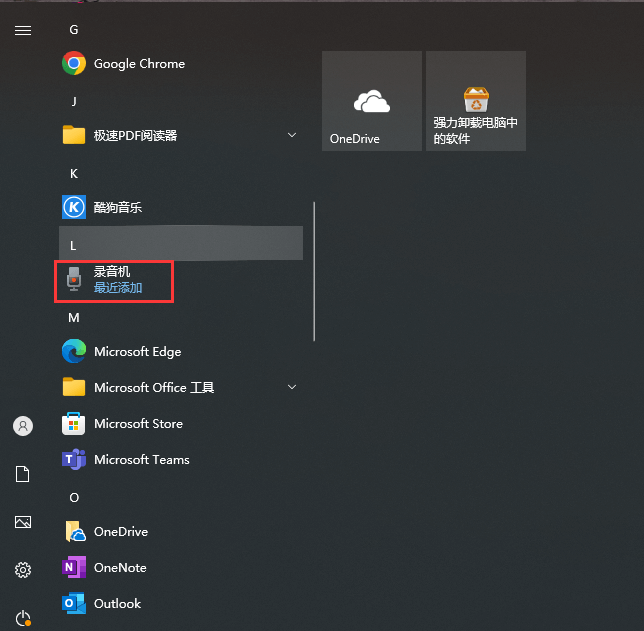This screenshot has height=631, width=644.
Task: Open the 录音机 voice recorder app
Action: pyautogui.click(x=111, y=279)
